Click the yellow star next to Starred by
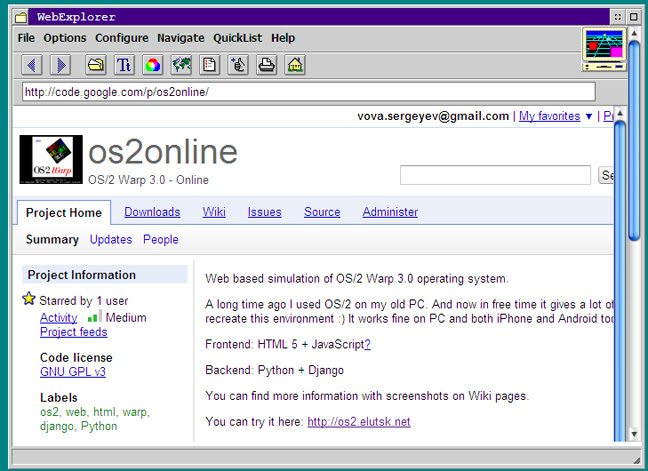 (29, 298)
